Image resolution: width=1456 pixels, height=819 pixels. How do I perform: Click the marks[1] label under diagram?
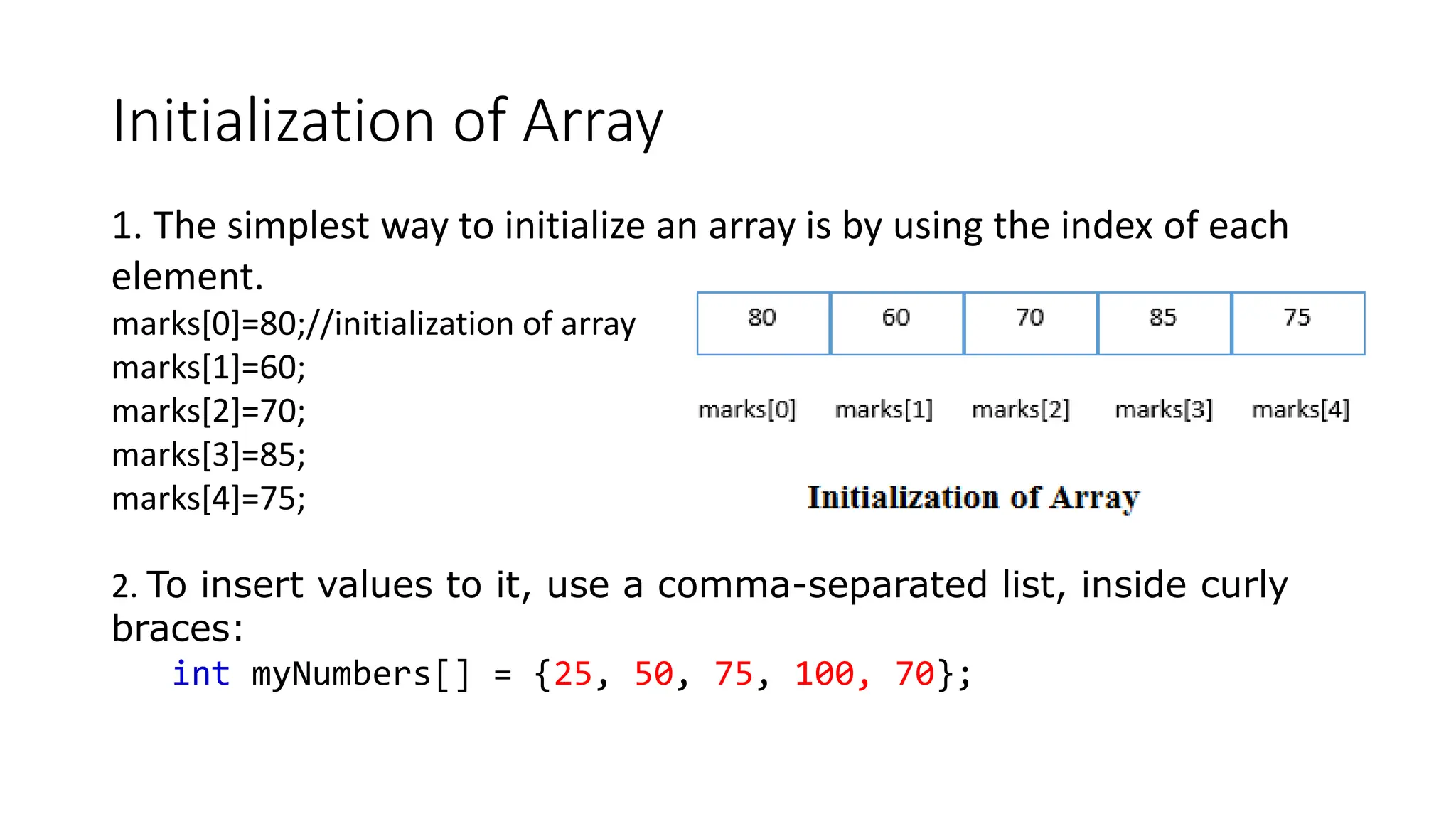pos(884,409)
